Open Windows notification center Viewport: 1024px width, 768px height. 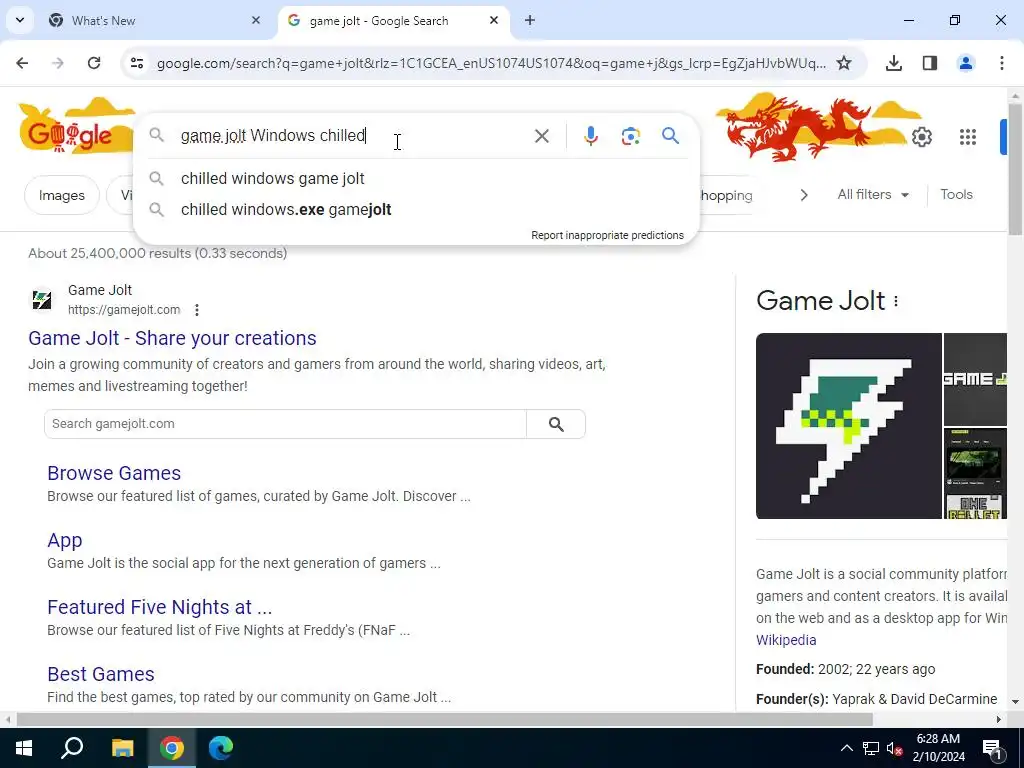pos(992,748)
